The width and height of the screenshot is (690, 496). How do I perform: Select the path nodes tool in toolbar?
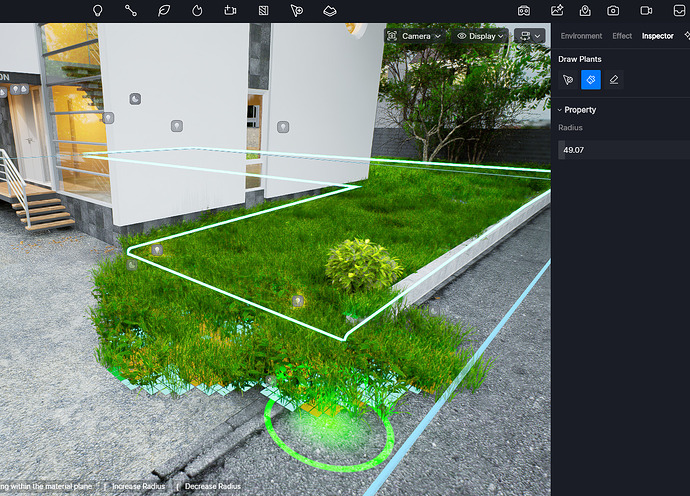(131, 10)
